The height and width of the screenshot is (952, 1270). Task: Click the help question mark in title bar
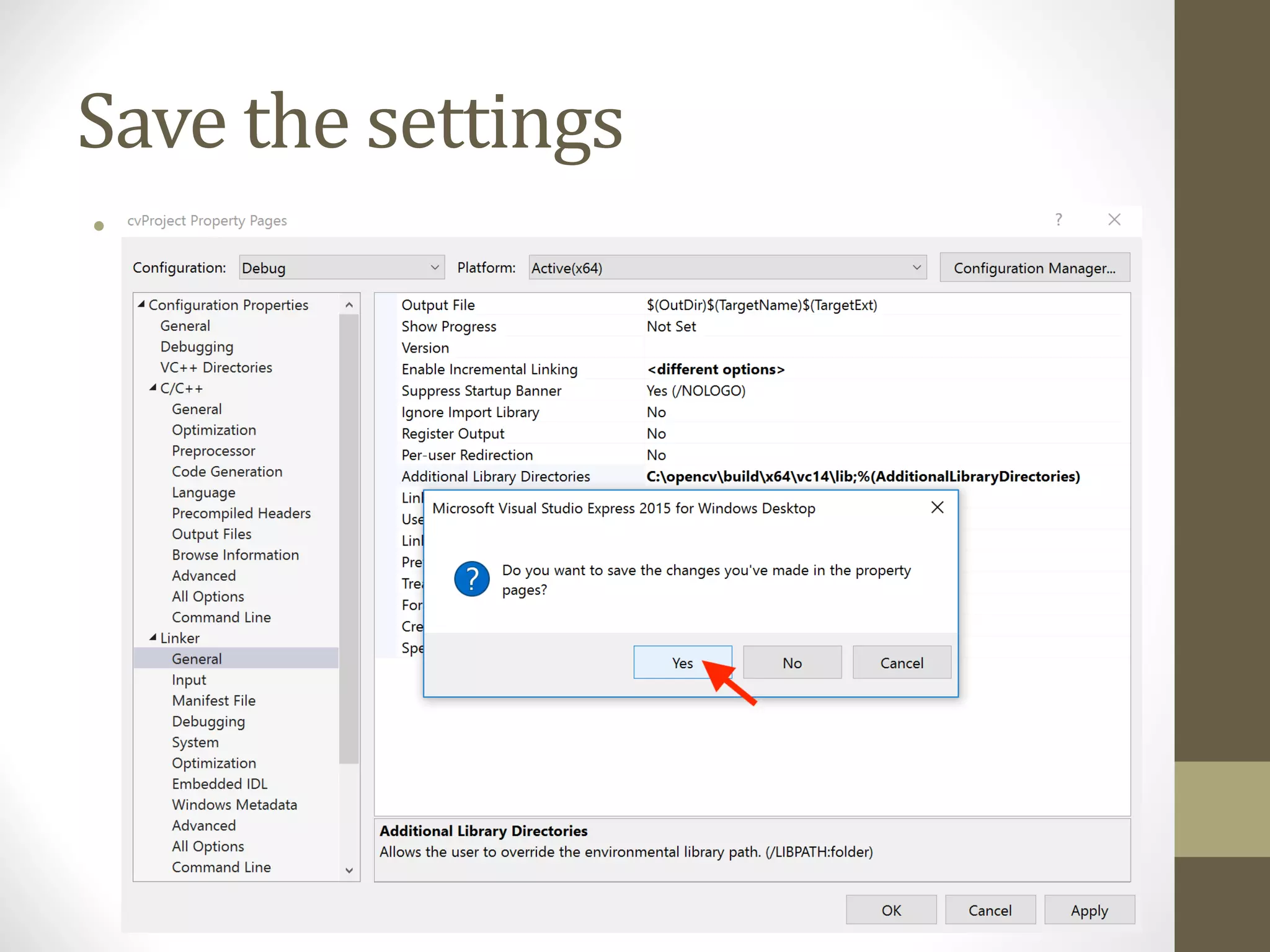[1059, 219]
